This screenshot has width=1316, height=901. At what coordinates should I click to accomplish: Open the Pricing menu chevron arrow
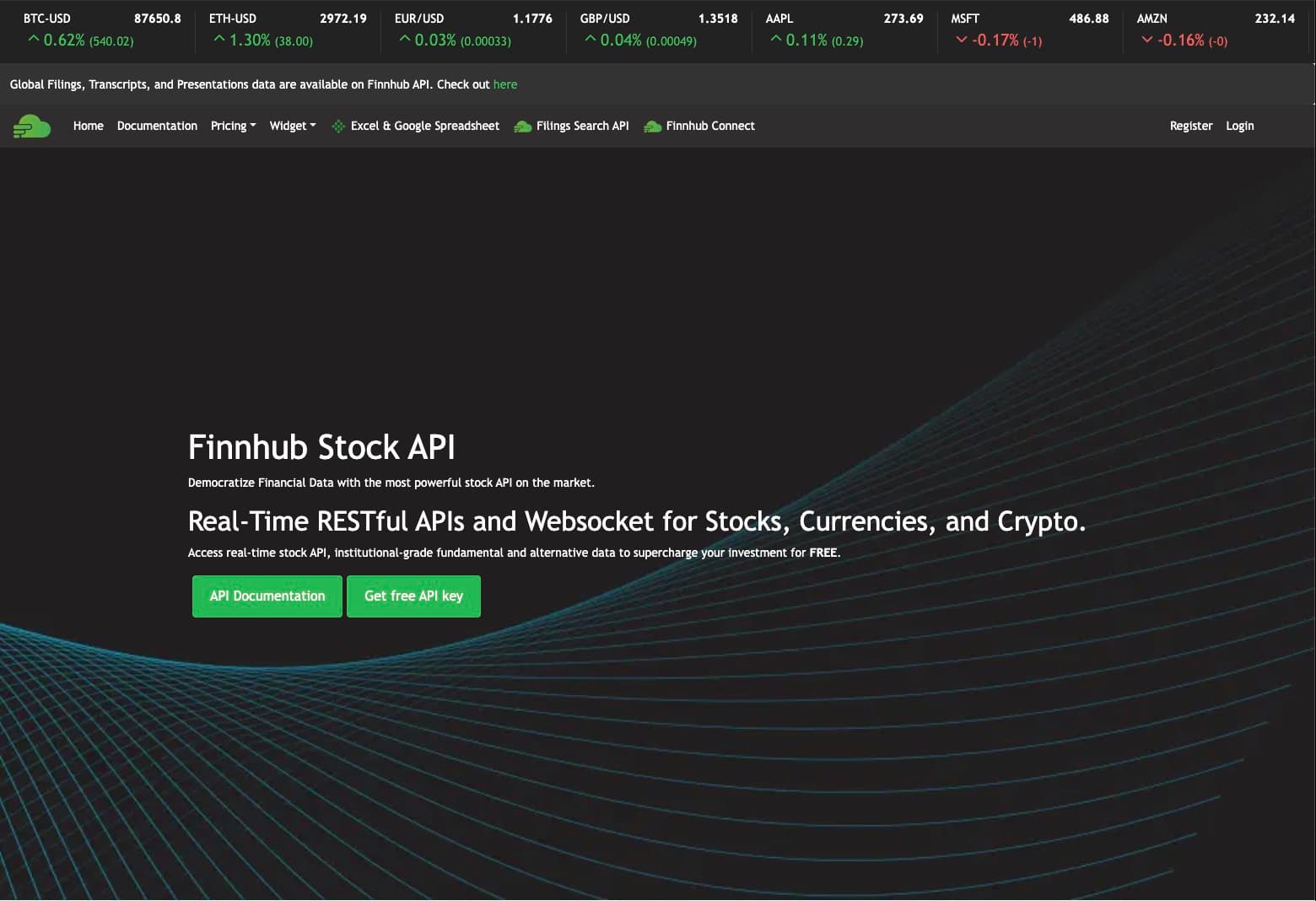(x=253, y=127)
